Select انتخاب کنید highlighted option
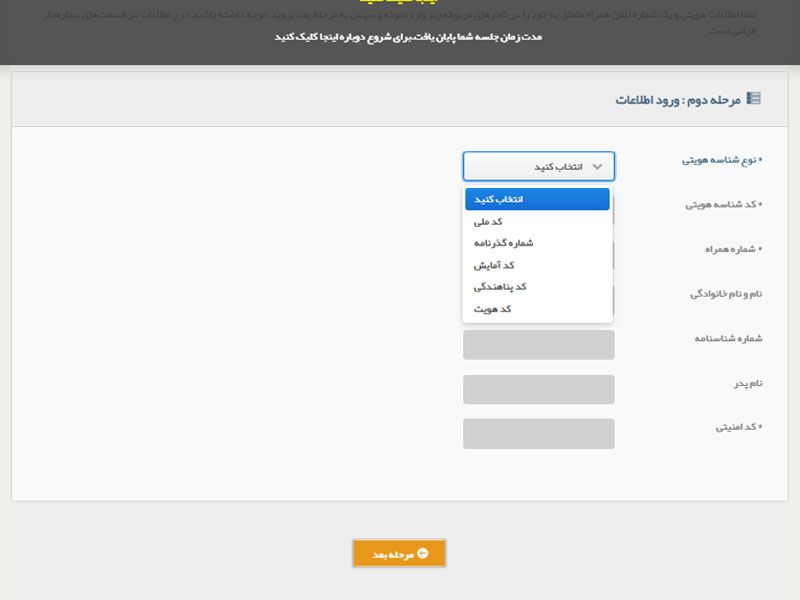This screenshot has width=800, height=600. point(537,199)
